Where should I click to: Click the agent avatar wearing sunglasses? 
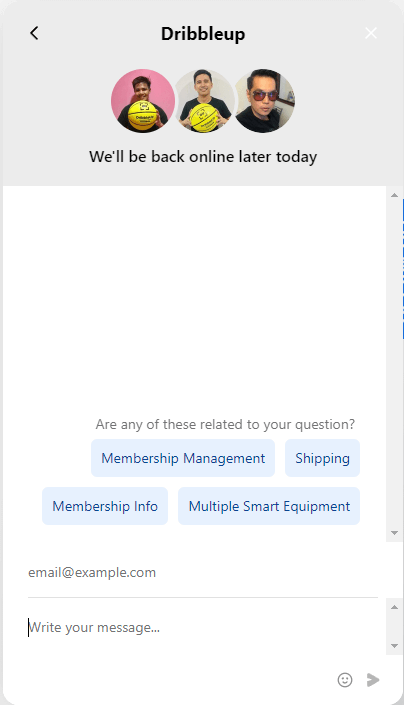click(264, 101)
